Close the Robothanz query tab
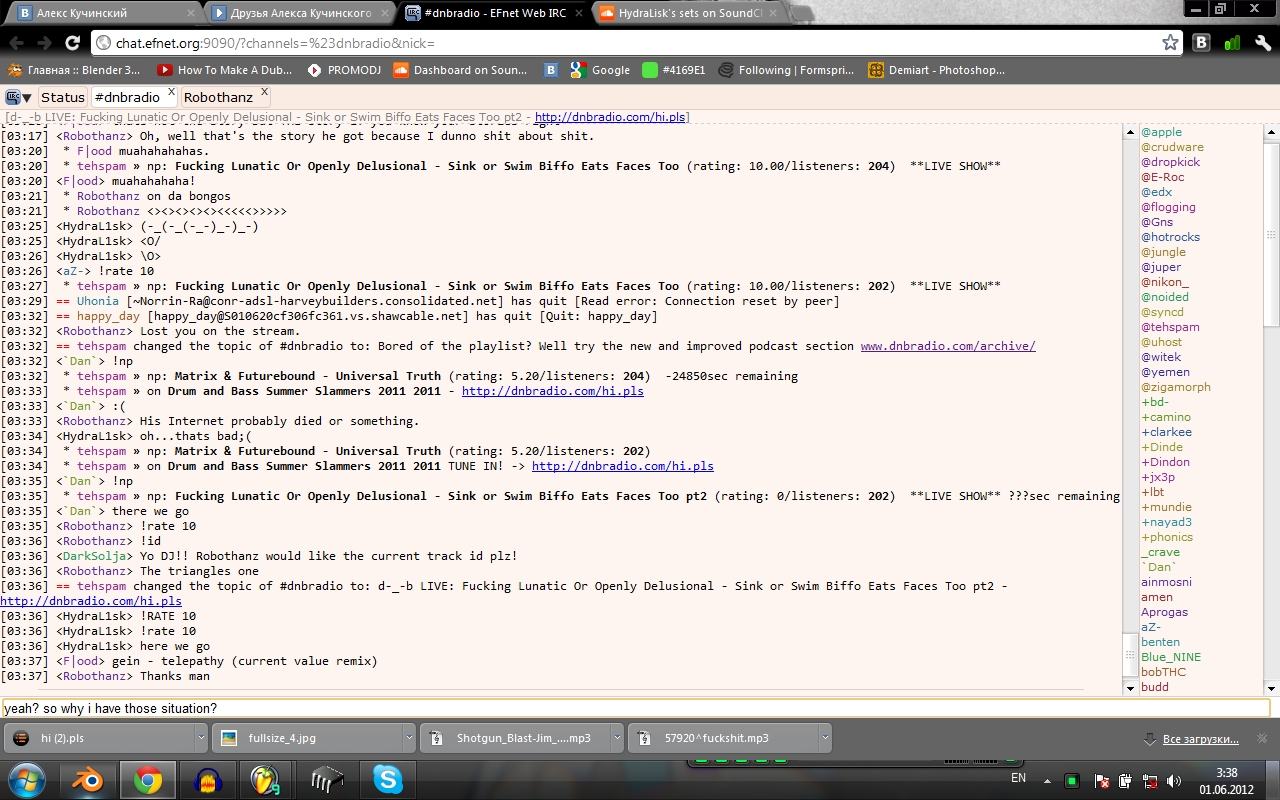 point(264,92)
